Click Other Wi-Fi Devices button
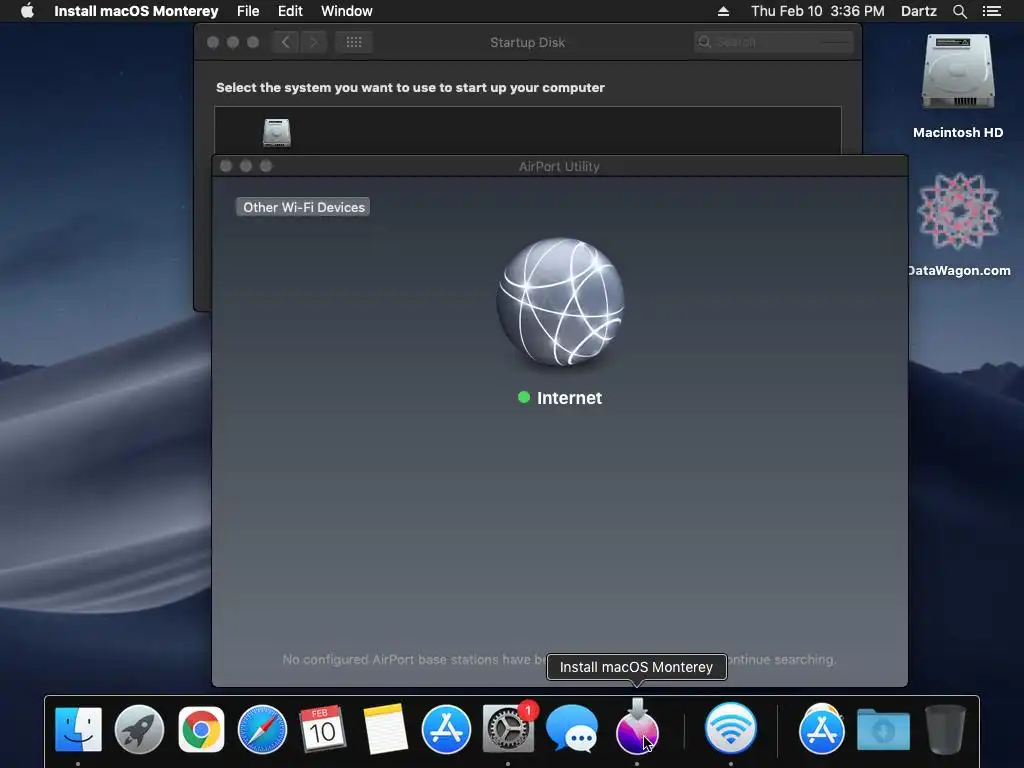This screenshot has width=1024, height=768. coord(303,207)
